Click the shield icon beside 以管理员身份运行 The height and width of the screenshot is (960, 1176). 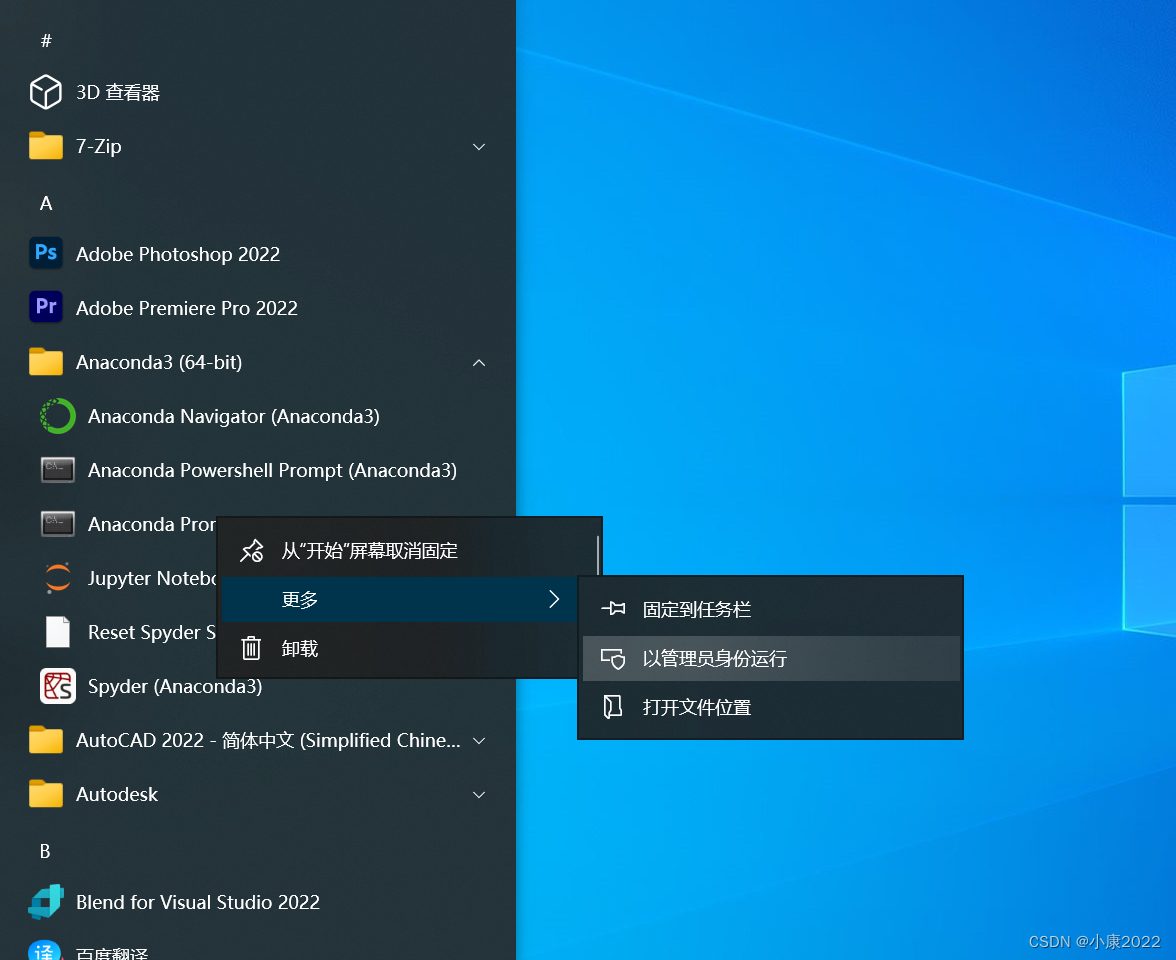click(613, 658)
